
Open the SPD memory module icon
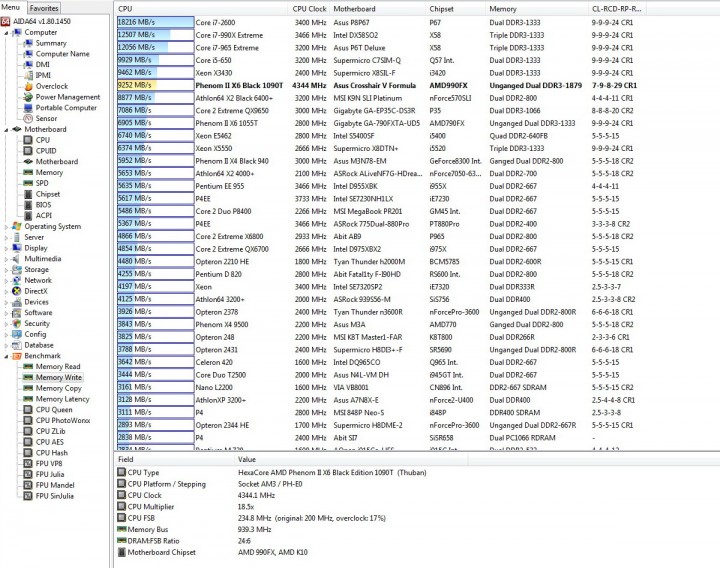click(28, 183)
